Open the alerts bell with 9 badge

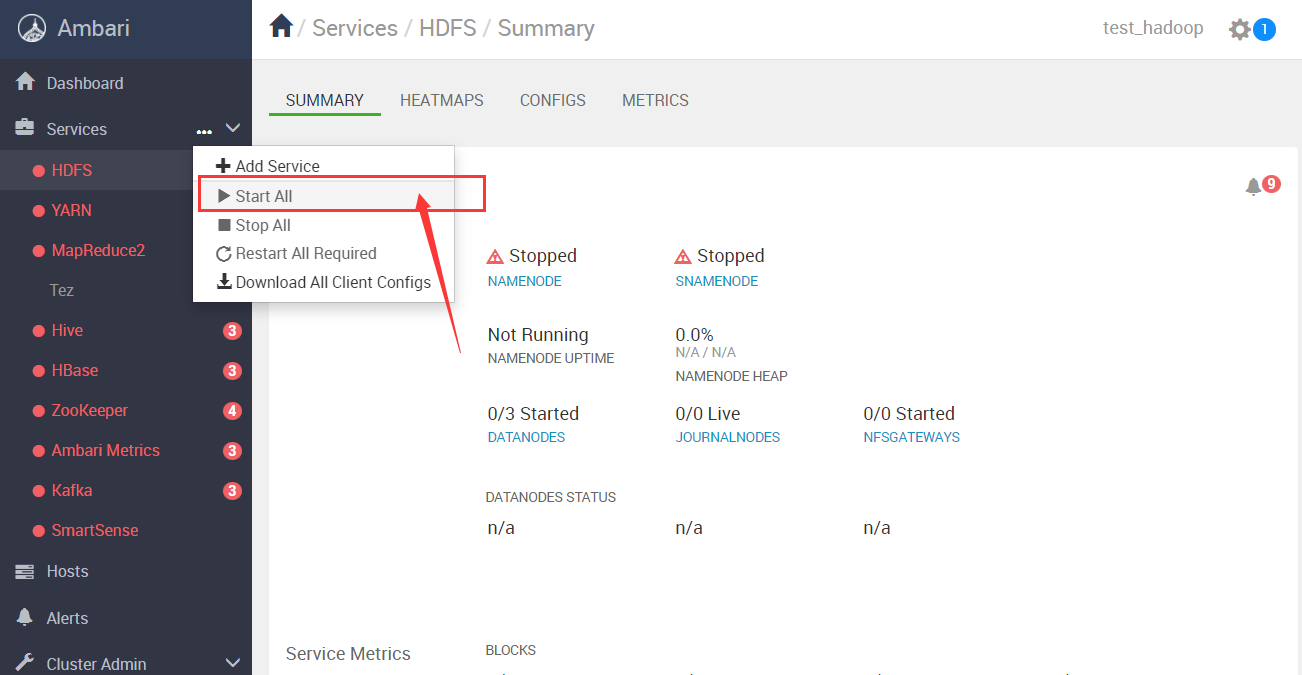pos(1253,187)
